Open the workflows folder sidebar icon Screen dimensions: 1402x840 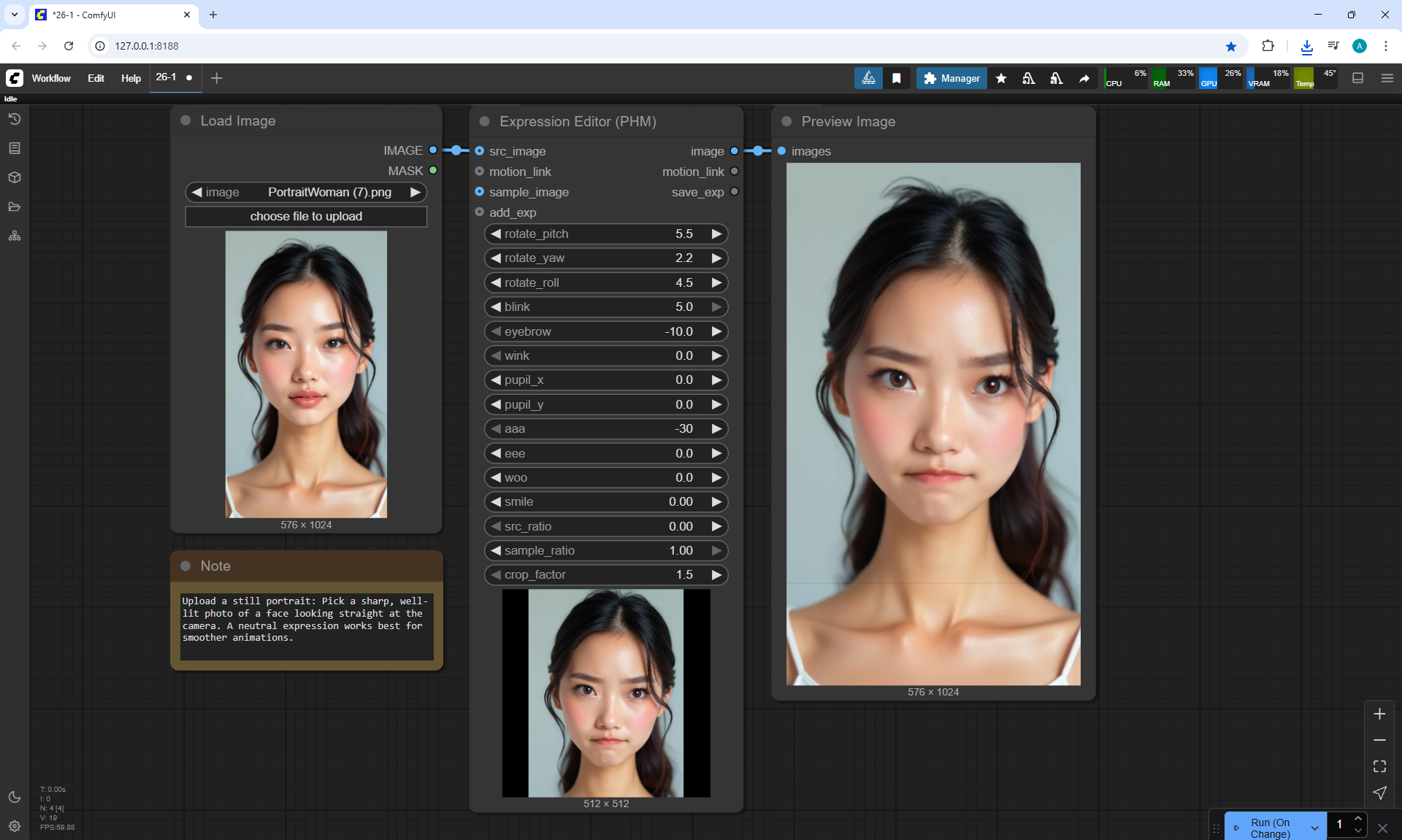click(x=14, y=207)
